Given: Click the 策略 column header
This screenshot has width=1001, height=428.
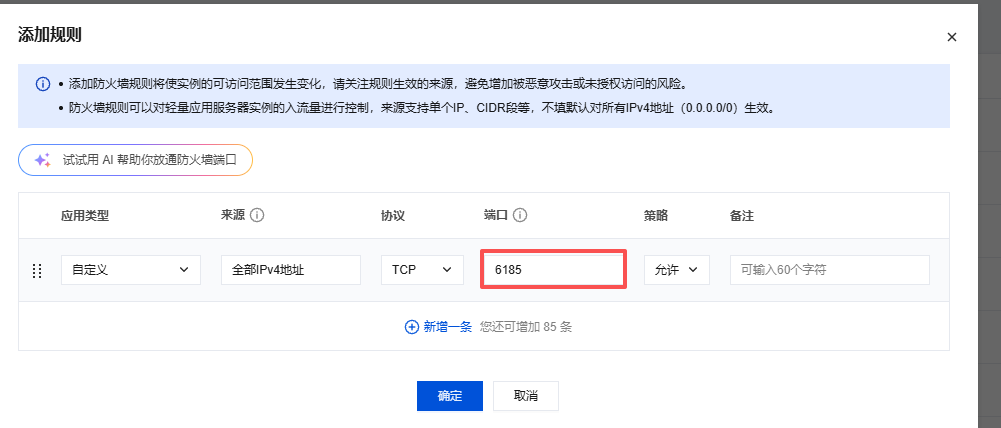Looking at the screenshot, I should tap(656, 216).
